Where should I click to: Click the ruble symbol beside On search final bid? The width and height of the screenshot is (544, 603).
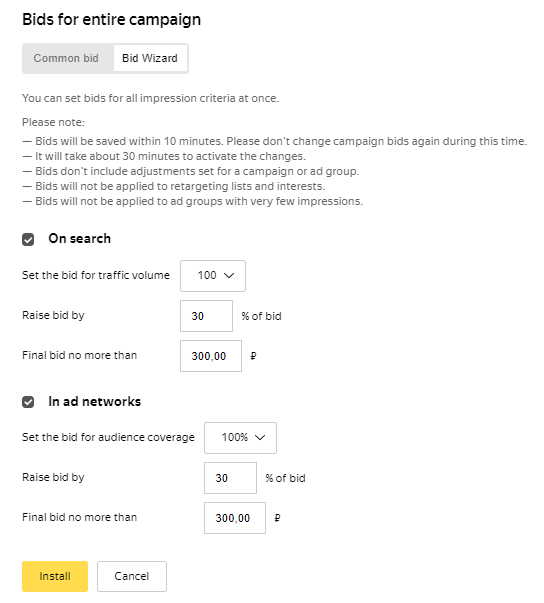click(x=253, y=356)
